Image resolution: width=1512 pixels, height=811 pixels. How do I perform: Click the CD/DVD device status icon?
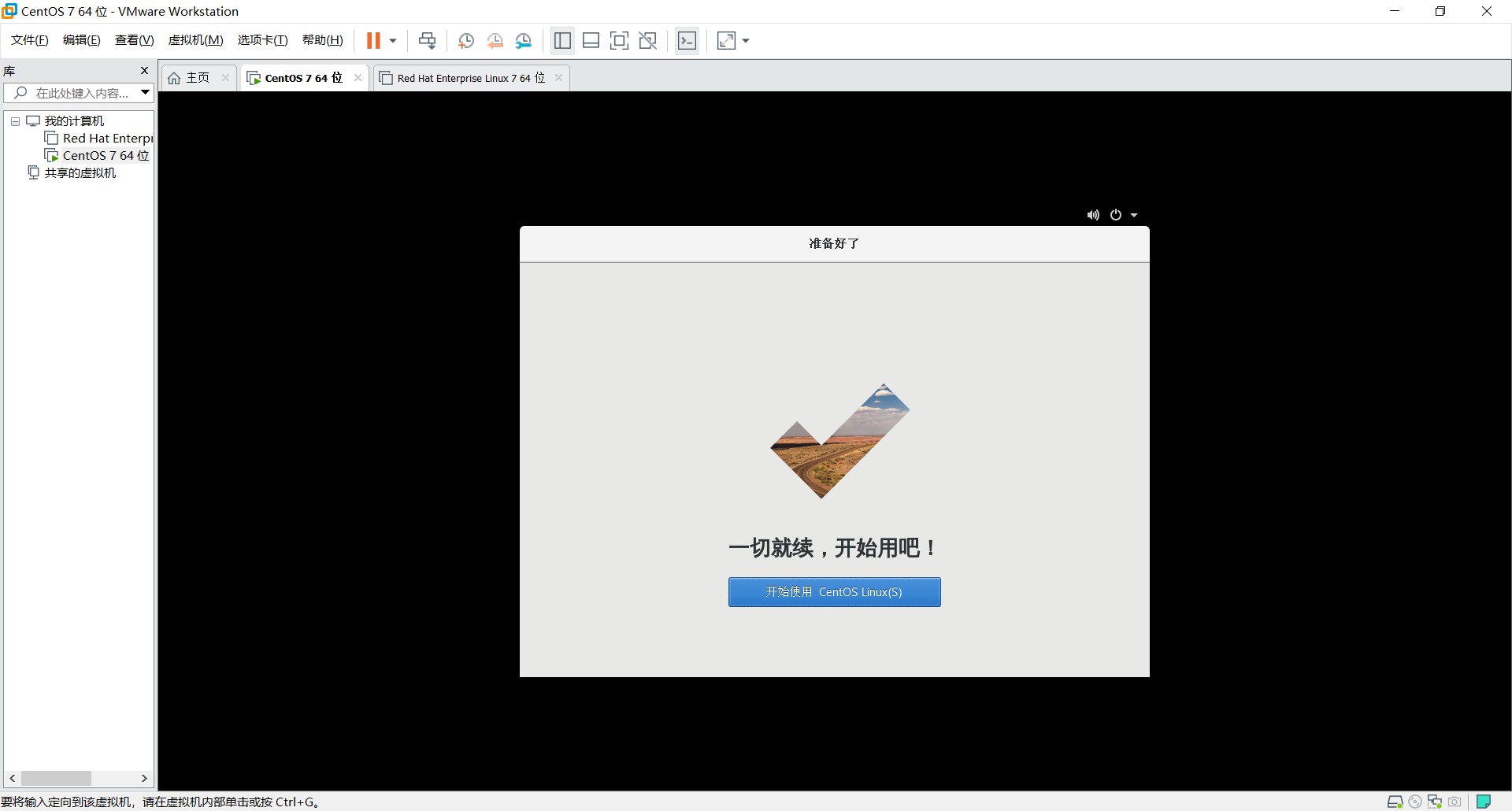1414,802
